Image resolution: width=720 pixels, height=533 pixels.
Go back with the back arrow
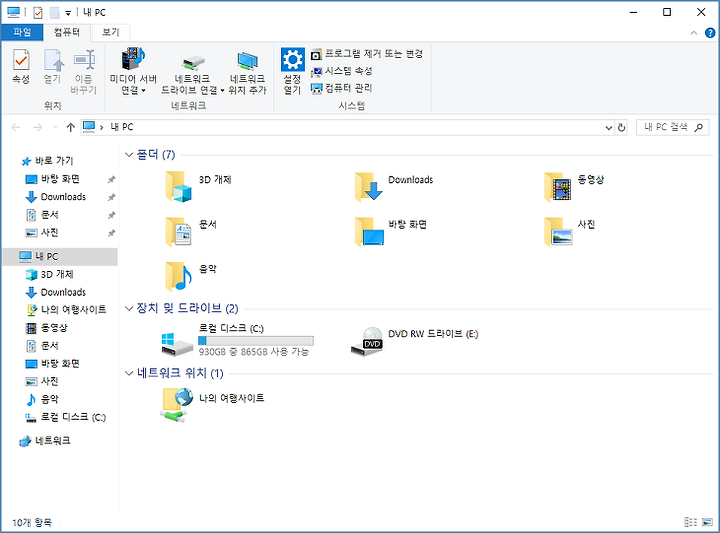16,127
